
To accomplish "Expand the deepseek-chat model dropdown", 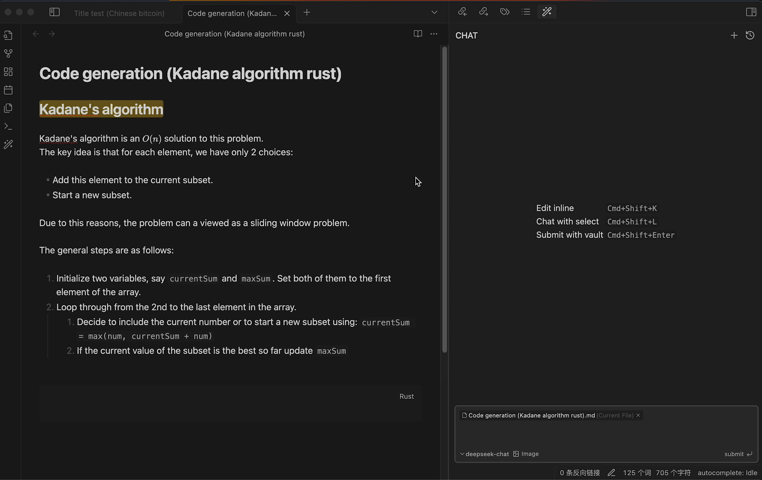I will tap(485, 454).
